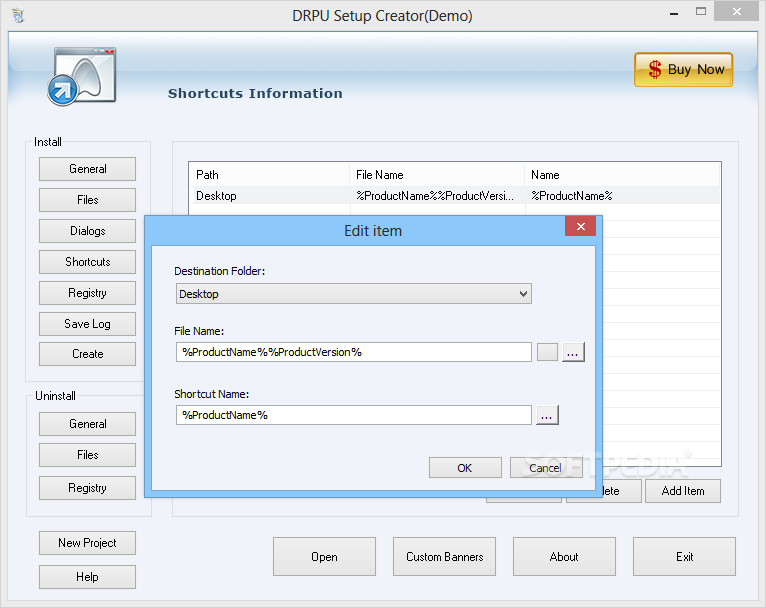766x608 pixels.
Task: Click the %ProductName%%ProductVersi... file name cell
Action: pos(435,196)
